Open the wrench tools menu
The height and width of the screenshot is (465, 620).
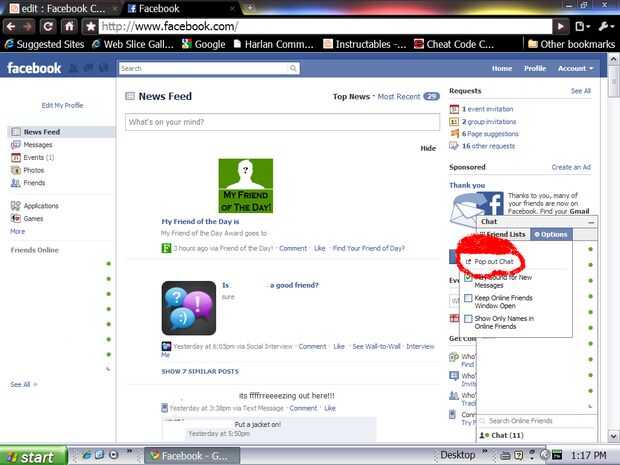[x=606, y=26]
